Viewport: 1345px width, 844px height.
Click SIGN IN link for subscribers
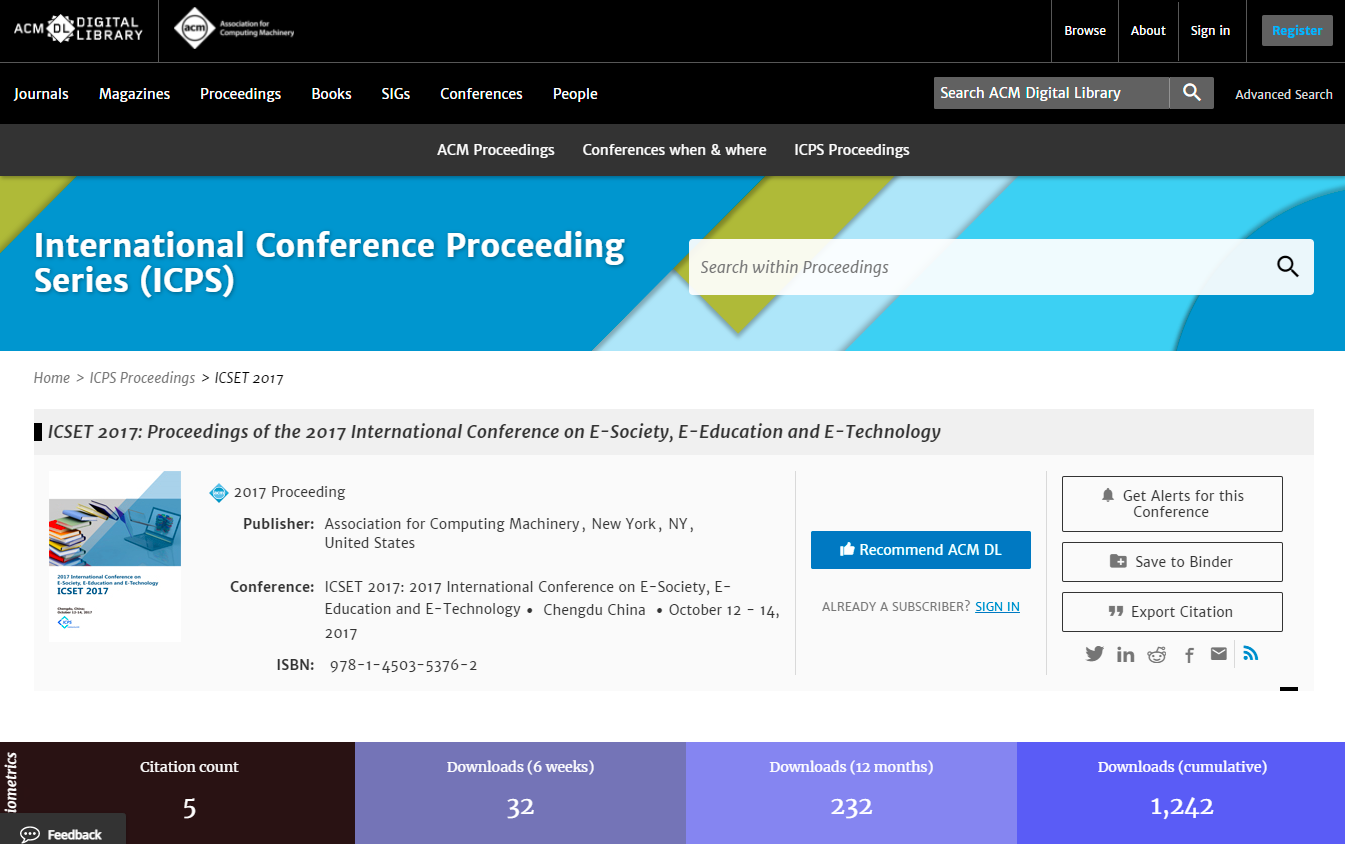997,607
